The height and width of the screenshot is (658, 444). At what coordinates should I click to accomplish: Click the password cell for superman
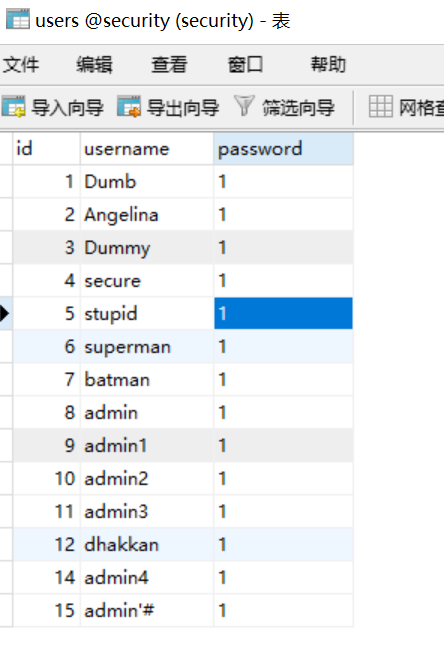tap(283, 347)
